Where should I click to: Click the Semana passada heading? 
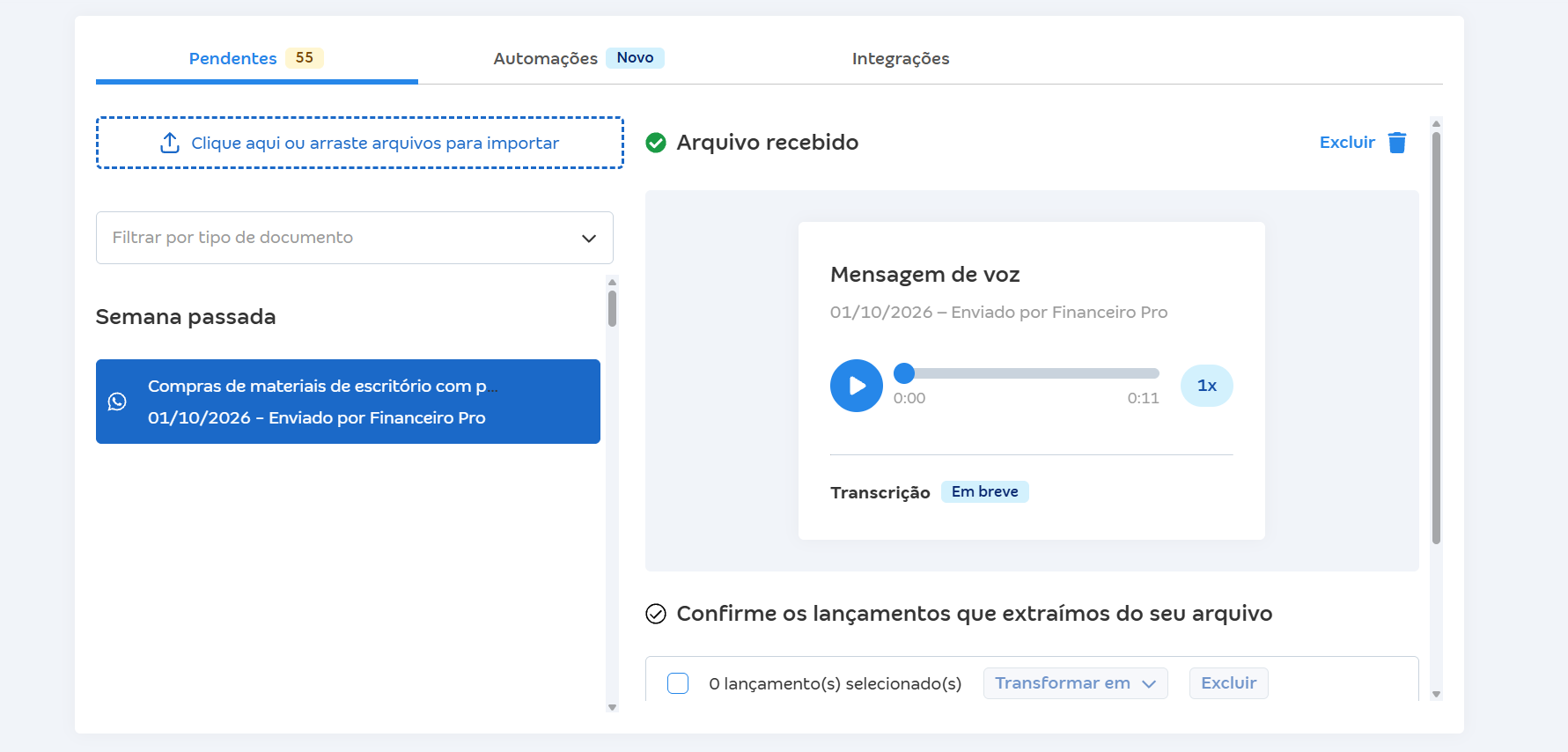click(x=186, y=317)
